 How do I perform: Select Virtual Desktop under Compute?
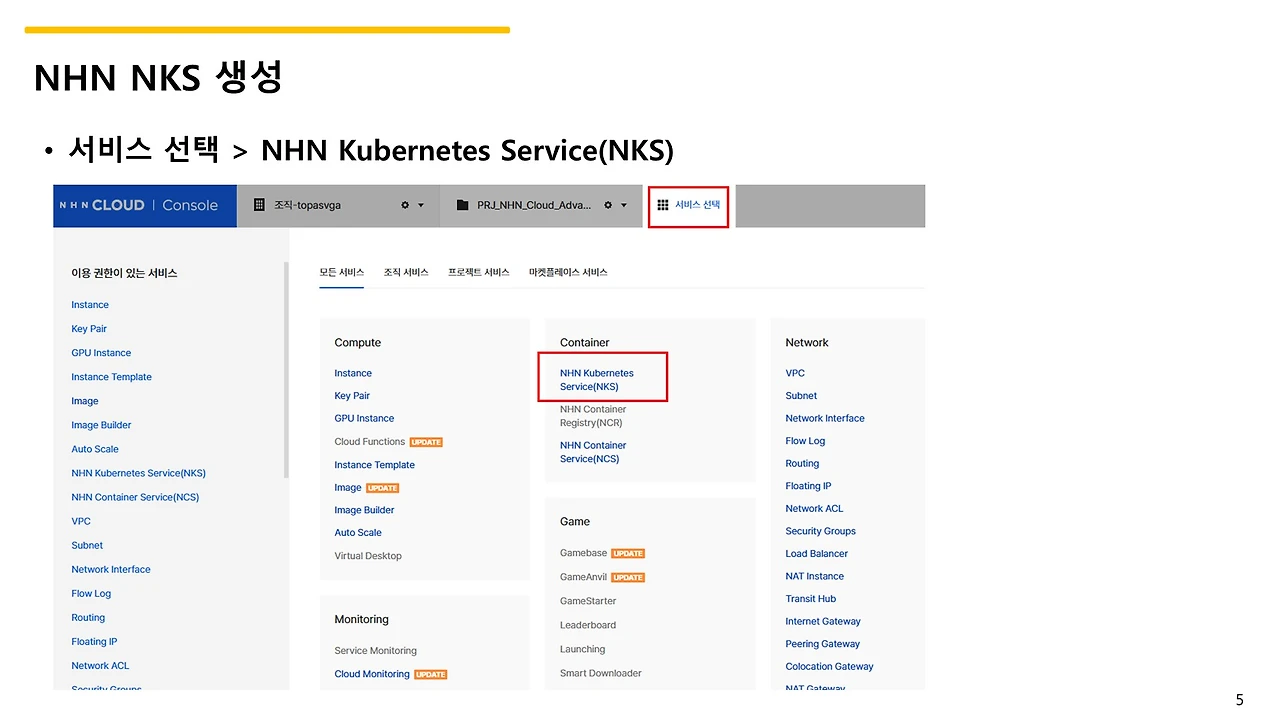(x=368, y=556)
